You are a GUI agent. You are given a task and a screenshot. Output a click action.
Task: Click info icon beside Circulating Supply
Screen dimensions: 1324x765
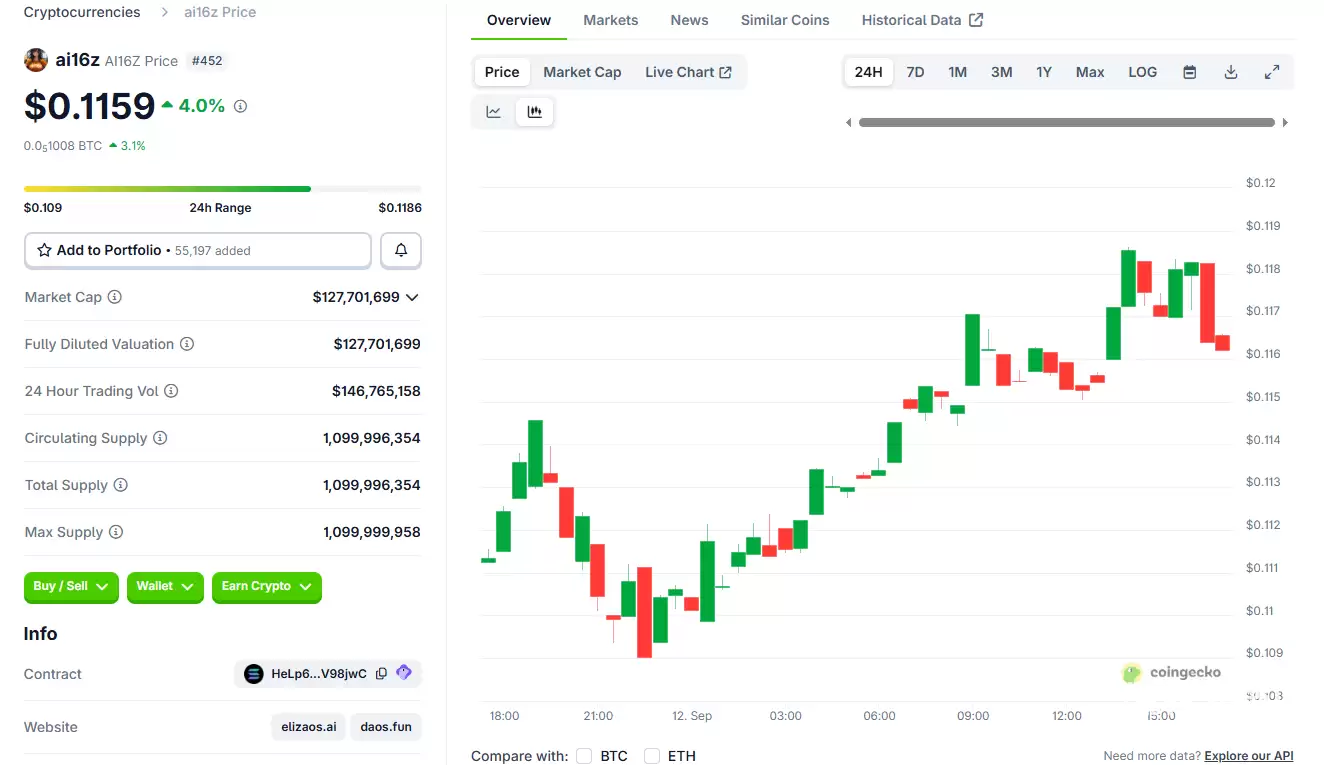[x=160, y=438]
